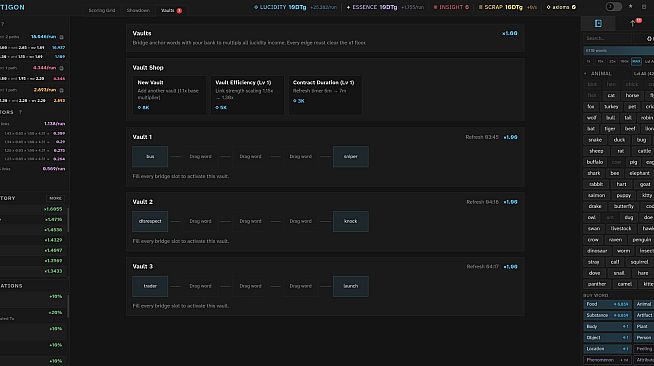Open the adams account menu
The width and height of the screenshot is (654, 366).
click(x=561, y=7)
